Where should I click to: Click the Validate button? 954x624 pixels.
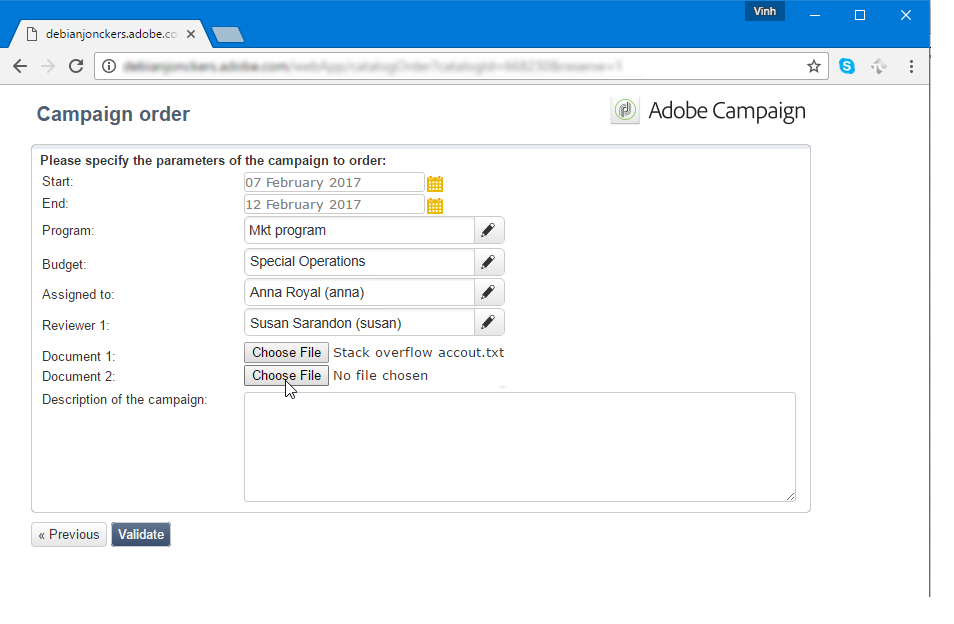click(141, 535)
